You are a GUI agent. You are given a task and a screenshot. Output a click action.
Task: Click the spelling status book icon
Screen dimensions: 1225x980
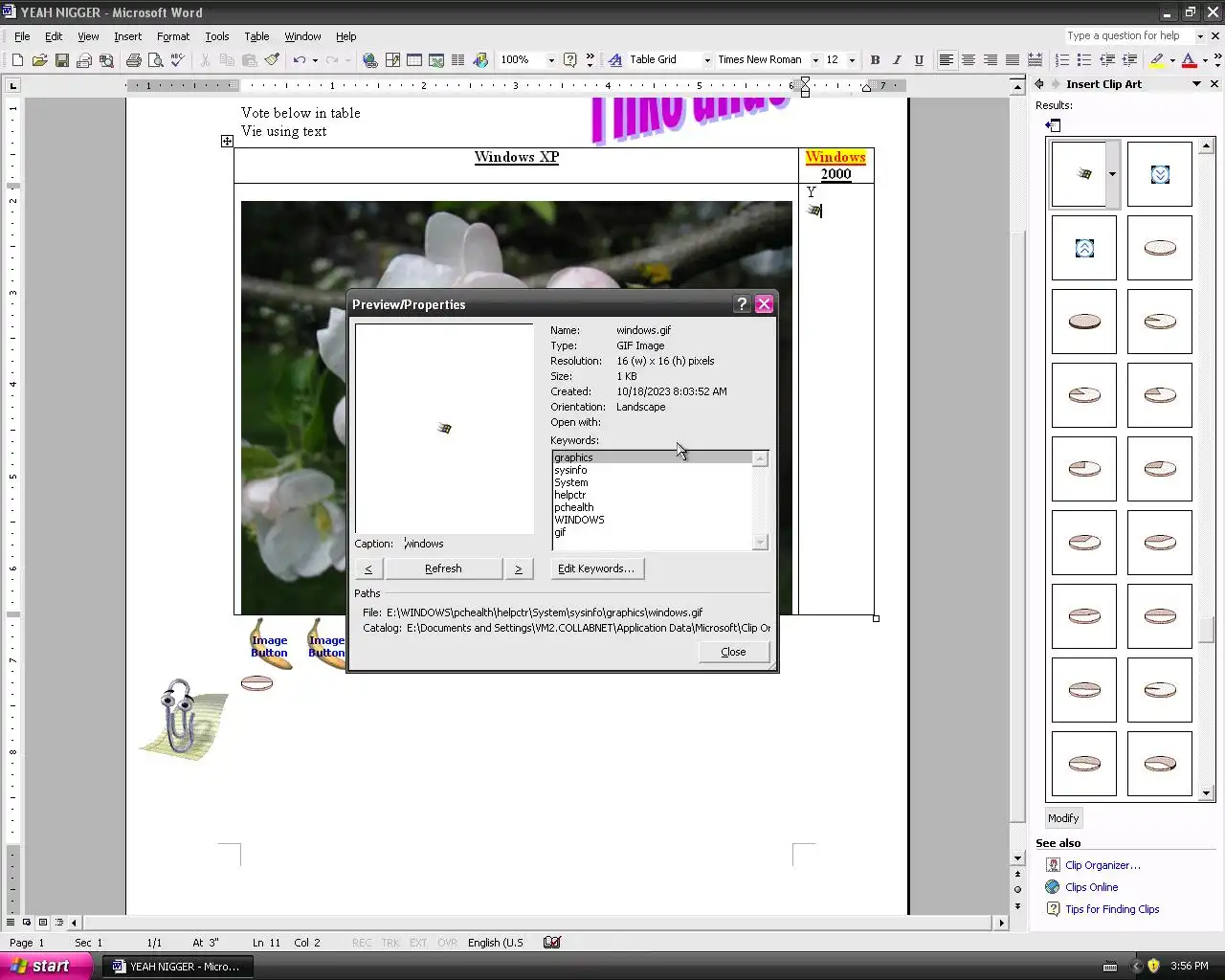coord(552,943)
